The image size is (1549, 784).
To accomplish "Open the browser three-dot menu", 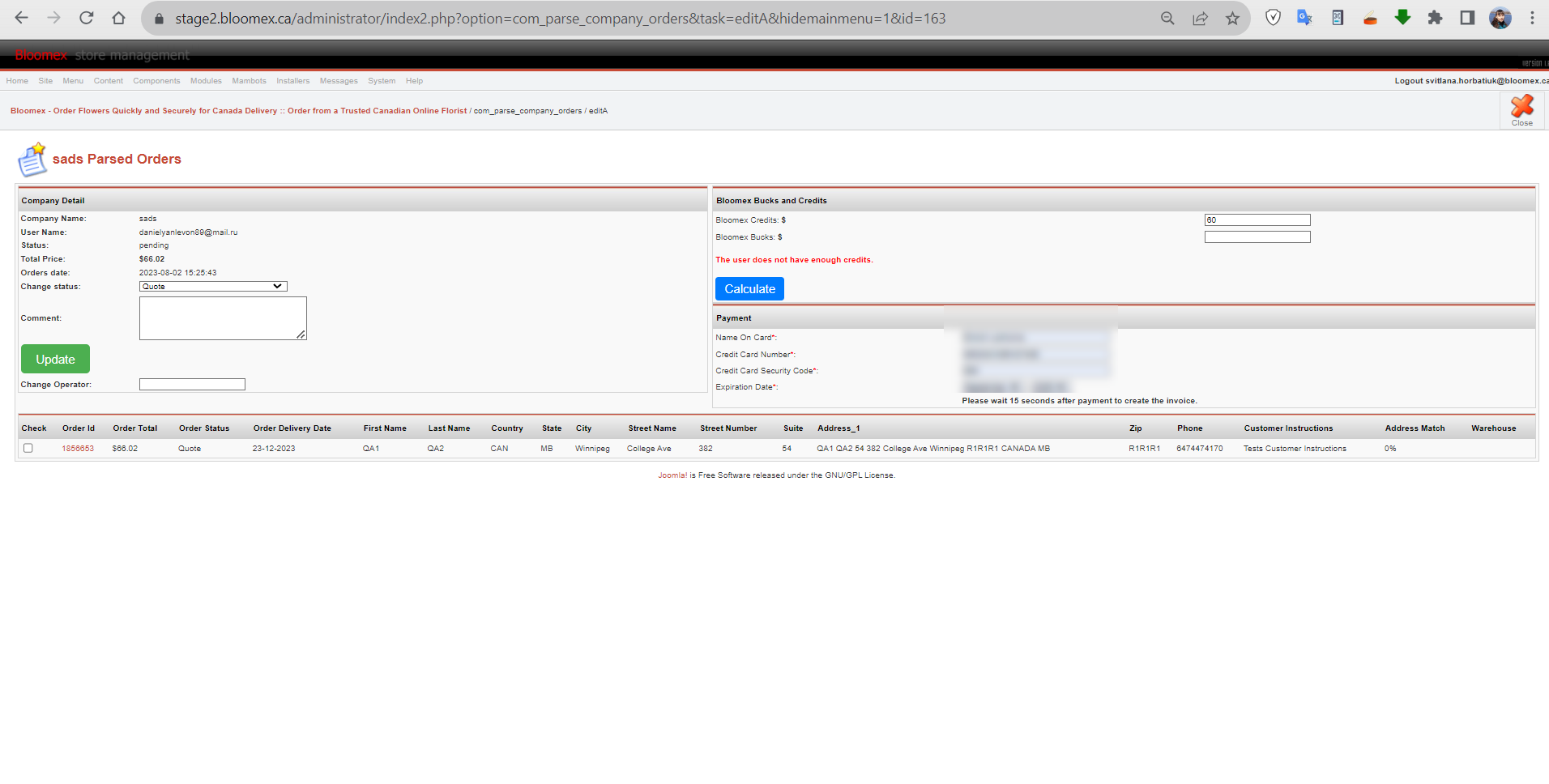I will (x=1532, y=18).
